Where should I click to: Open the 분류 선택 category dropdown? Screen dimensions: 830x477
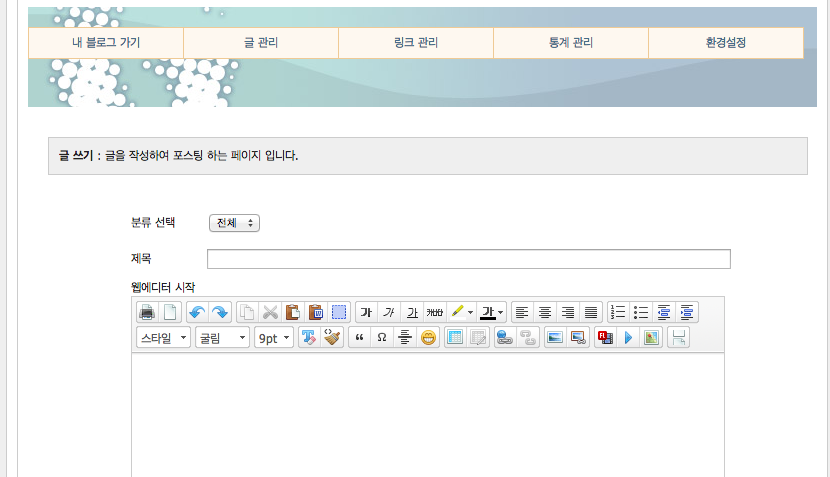pyautogui.click(x=234, y=223)
